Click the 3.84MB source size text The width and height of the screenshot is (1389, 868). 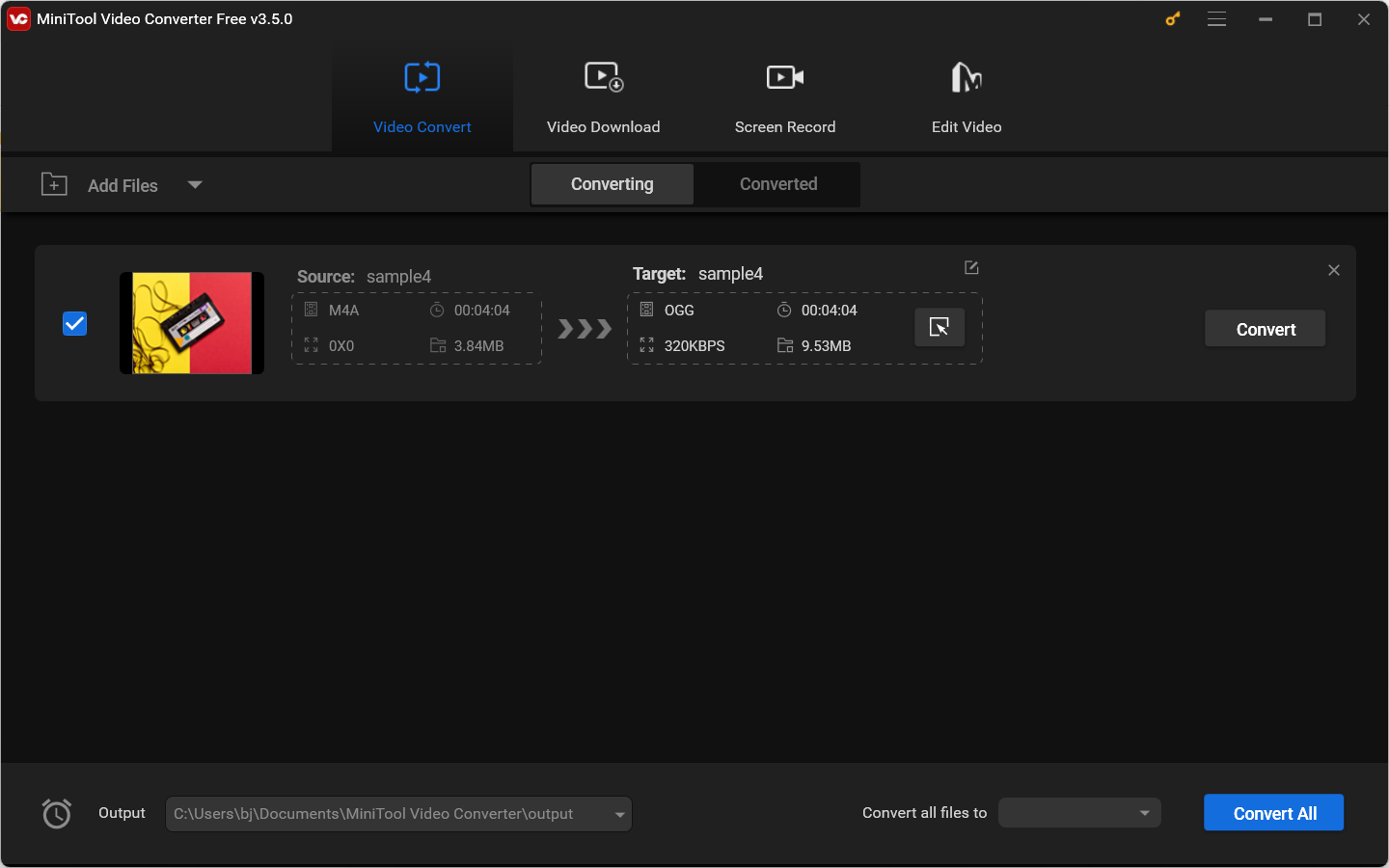[x=478, y=346]
